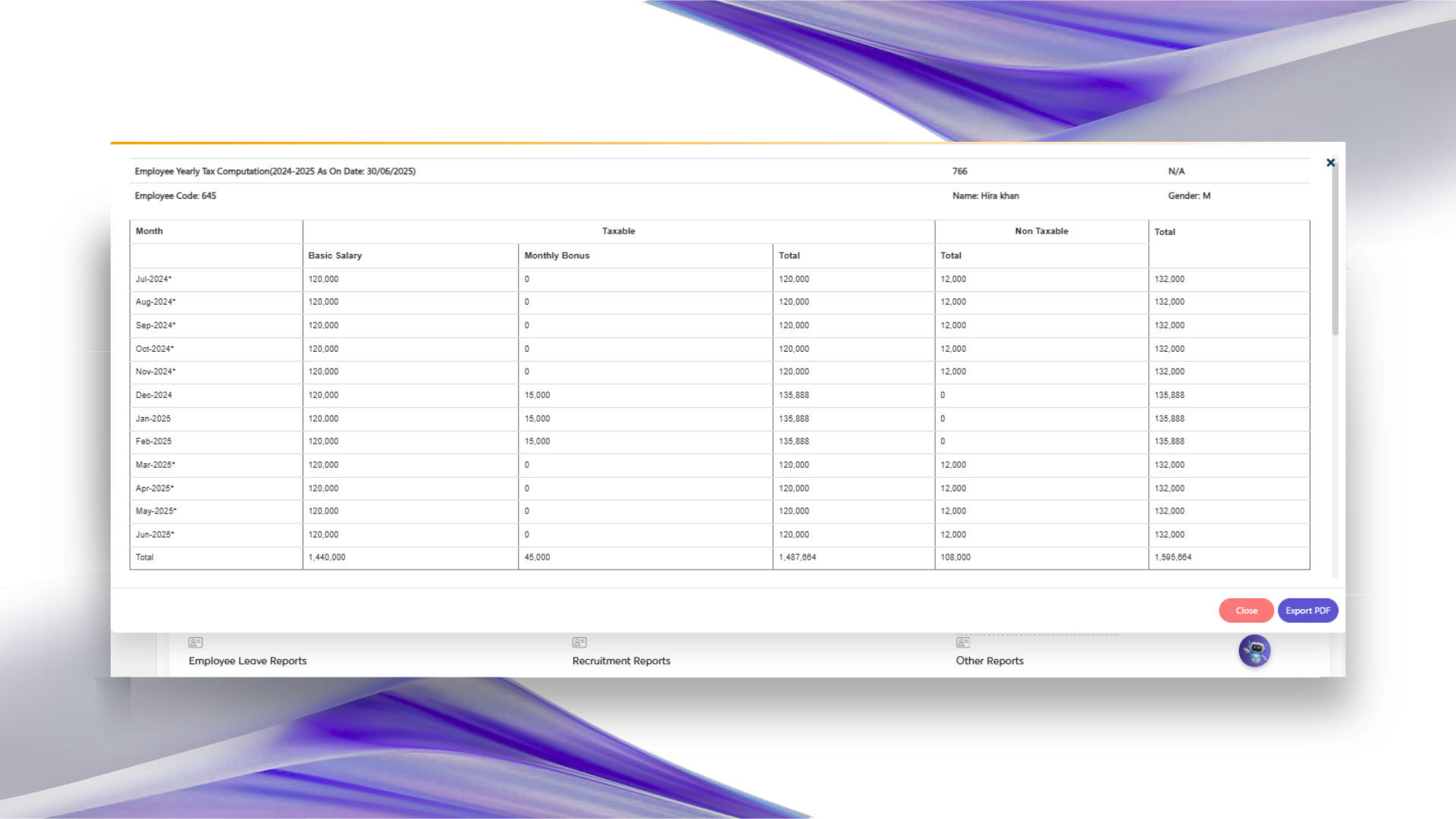Open the chatbot robot assistant icon
Viewport: 1456px width, 819px height.
point(1254,651)
